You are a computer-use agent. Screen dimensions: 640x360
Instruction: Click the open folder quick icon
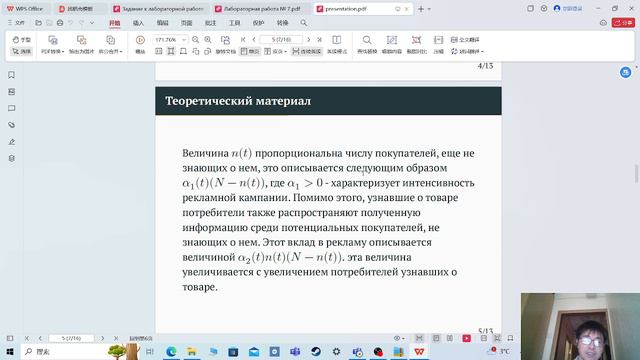[x=38, y=23]
